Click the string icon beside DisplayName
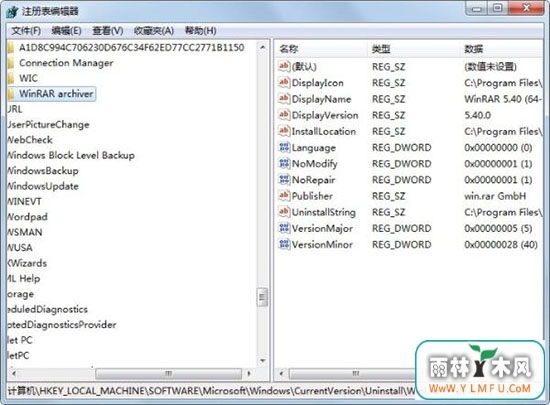 pos(284,99)
